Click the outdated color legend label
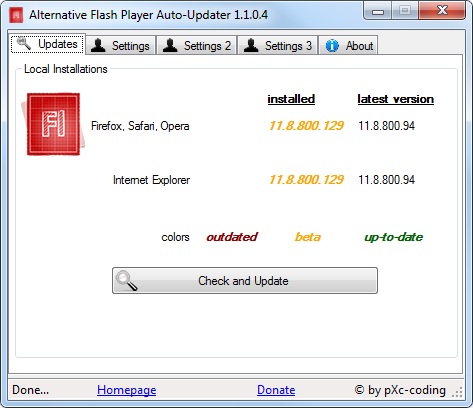 [x=232, y=237]
